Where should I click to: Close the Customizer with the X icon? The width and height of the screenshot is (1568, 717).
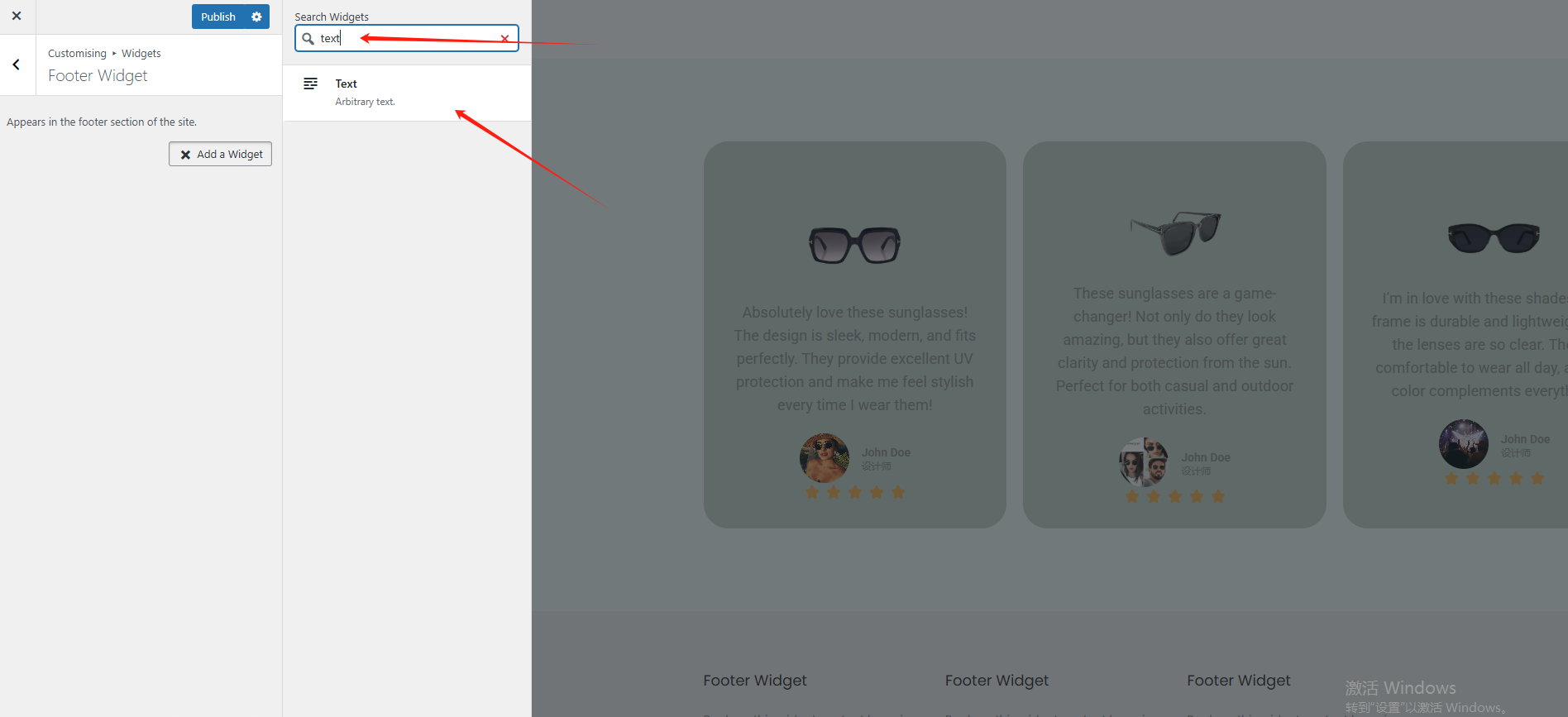pyautogui.click(x=17, y=16)
